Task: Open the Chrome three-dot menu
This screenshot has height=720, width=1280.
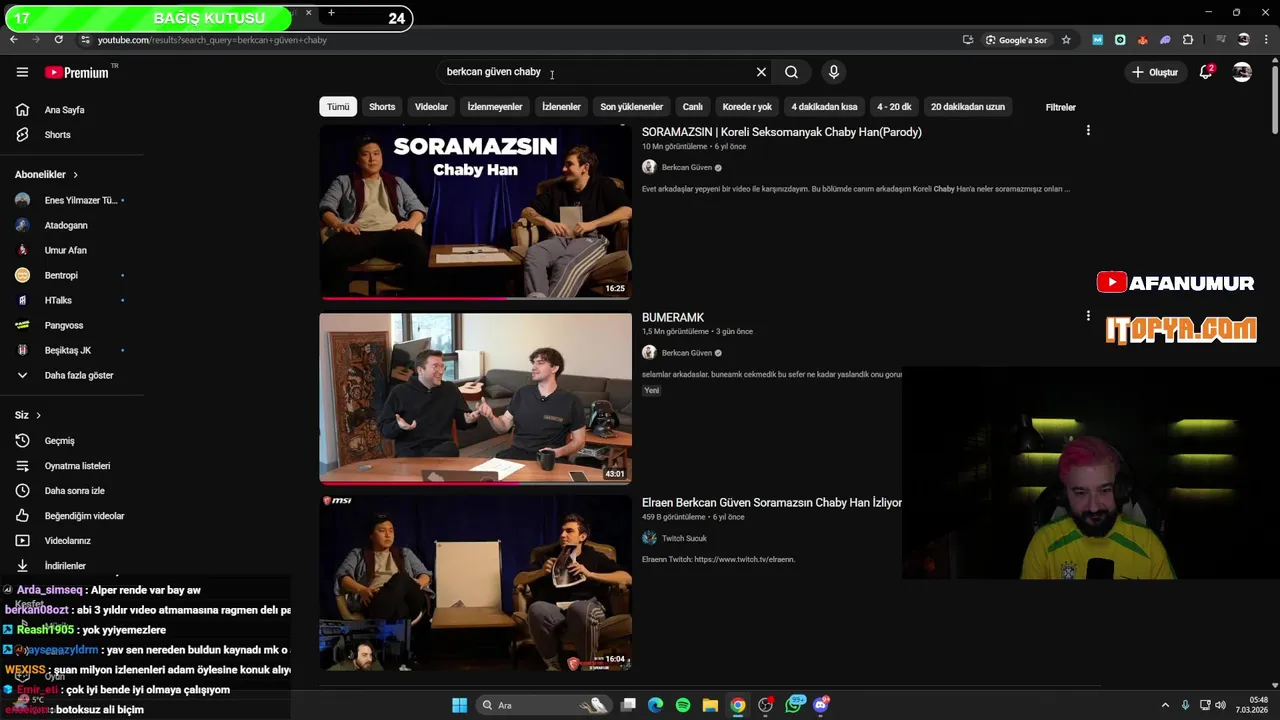Action: point(1265,40)
